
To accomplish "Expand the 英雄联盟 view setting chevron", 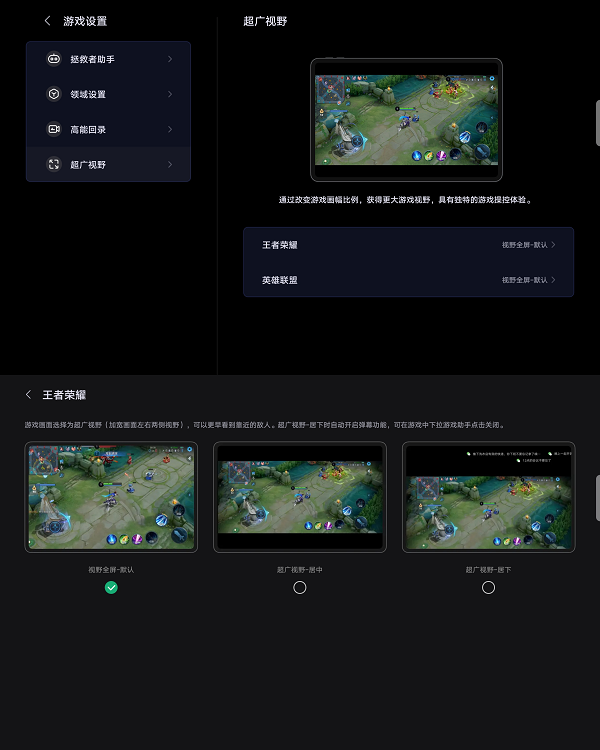I will pos(554,280).
